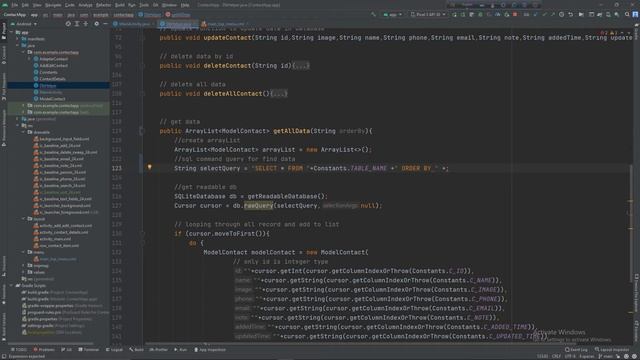Click the red Stop button in toolbar
The height and width of the screenshot is (360, 640).
click(515, 15)
